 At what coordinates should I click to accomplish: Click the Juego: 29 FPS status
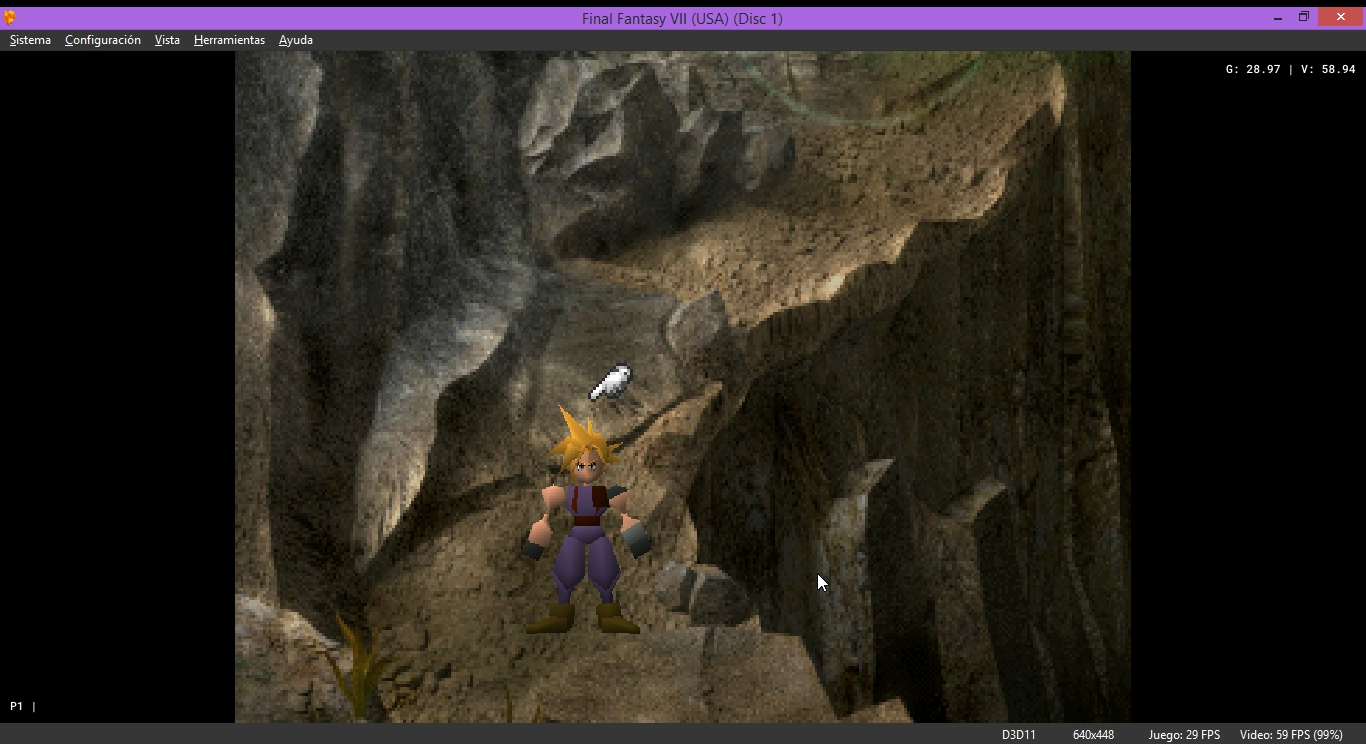coord(1184,735)
